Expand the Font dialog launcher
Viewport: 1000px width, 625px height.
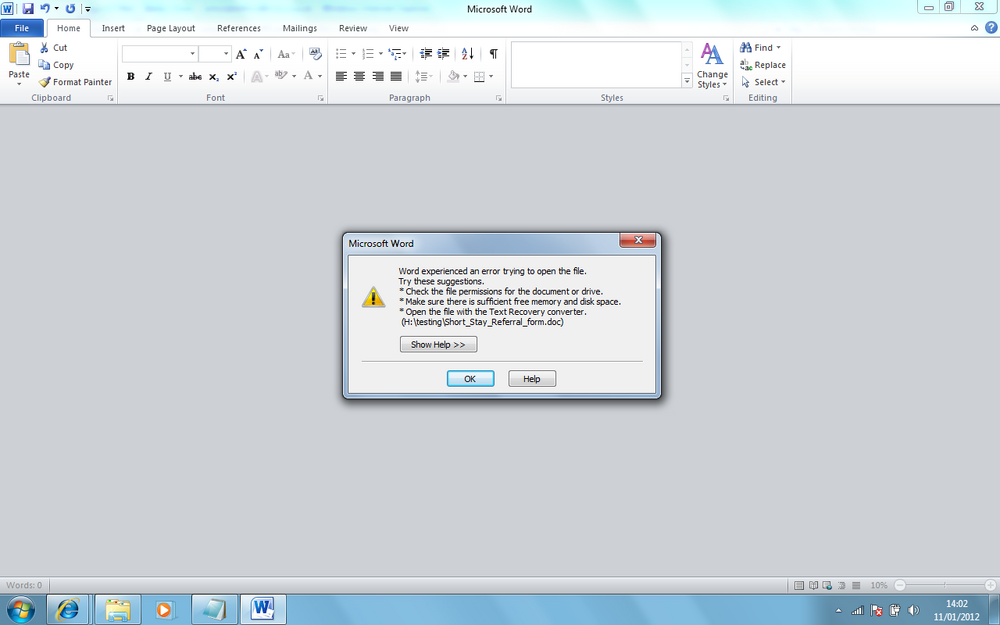(x=321, y=98)
